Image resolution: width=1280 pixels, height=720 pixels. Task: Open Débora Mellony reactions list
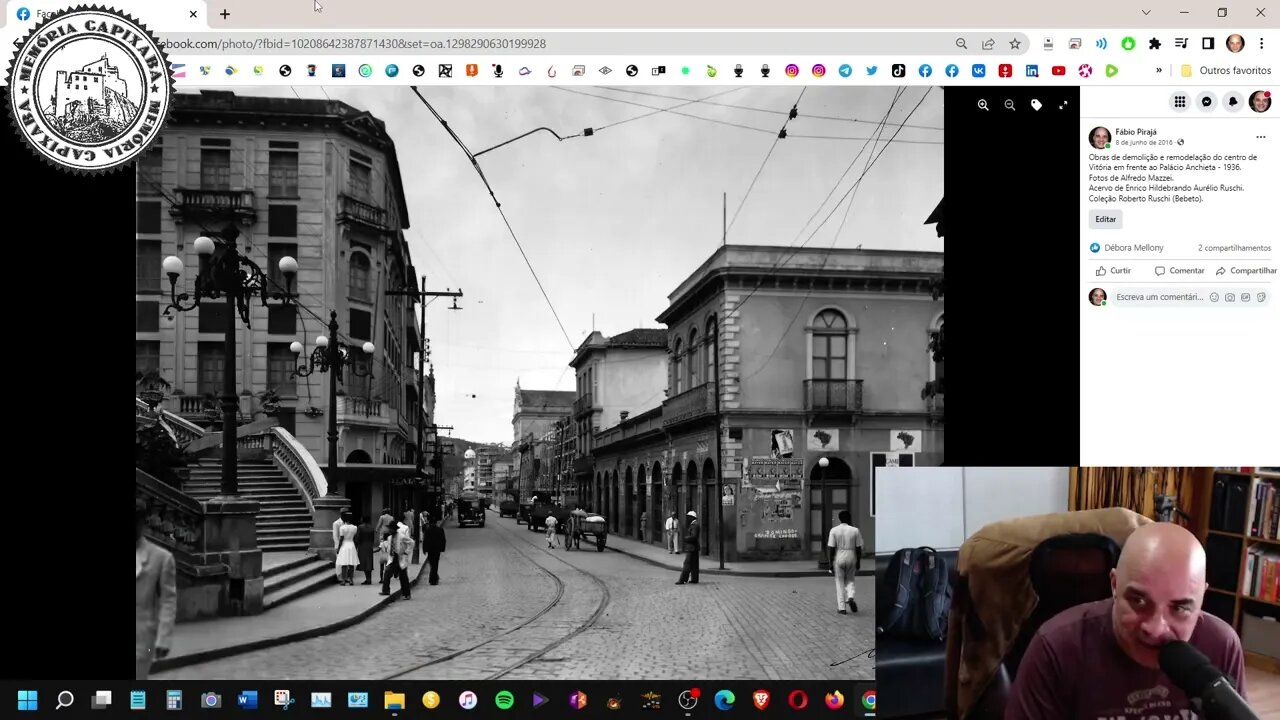point(1133,248)
